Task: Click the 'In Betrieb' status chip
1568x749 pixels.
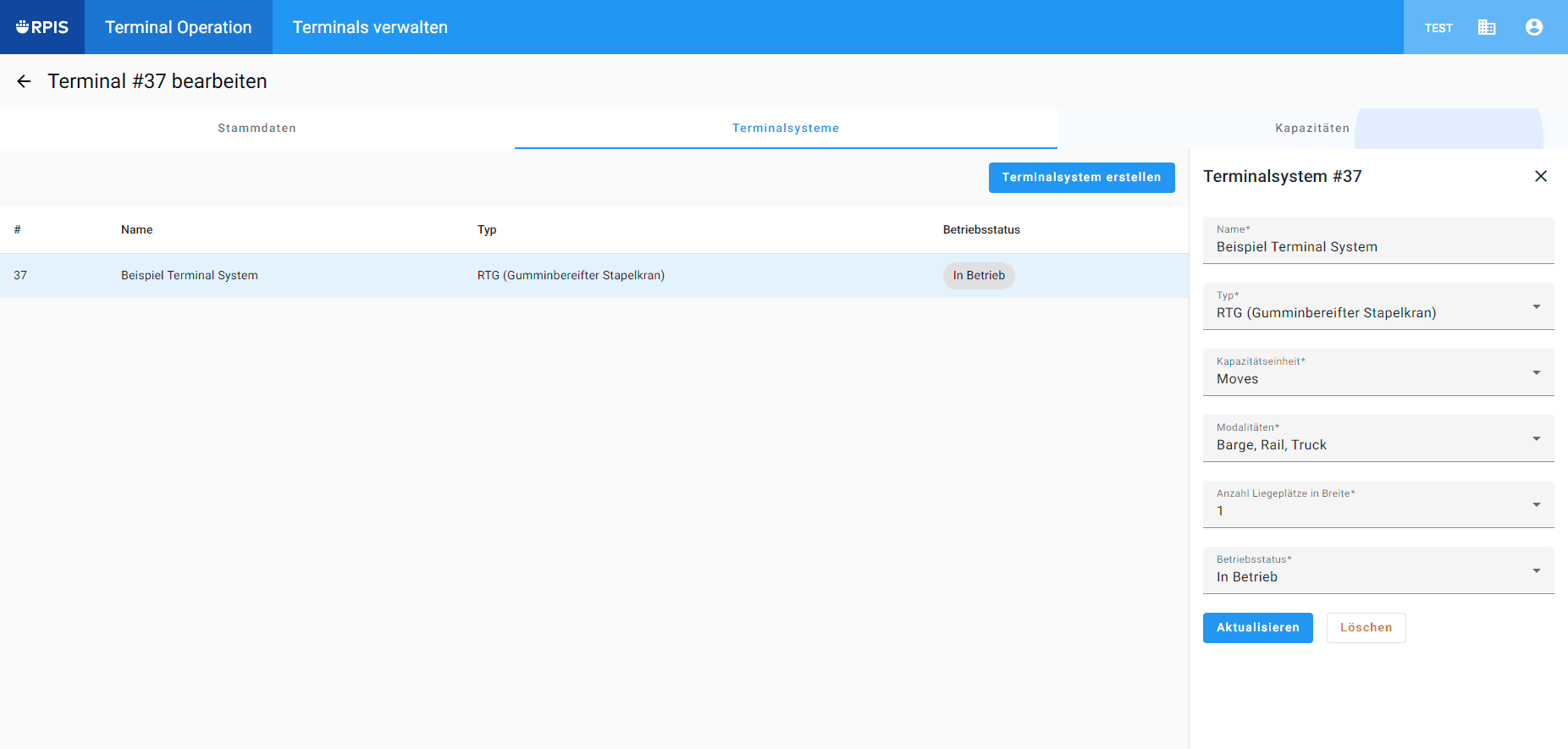Action: [979, 276]
